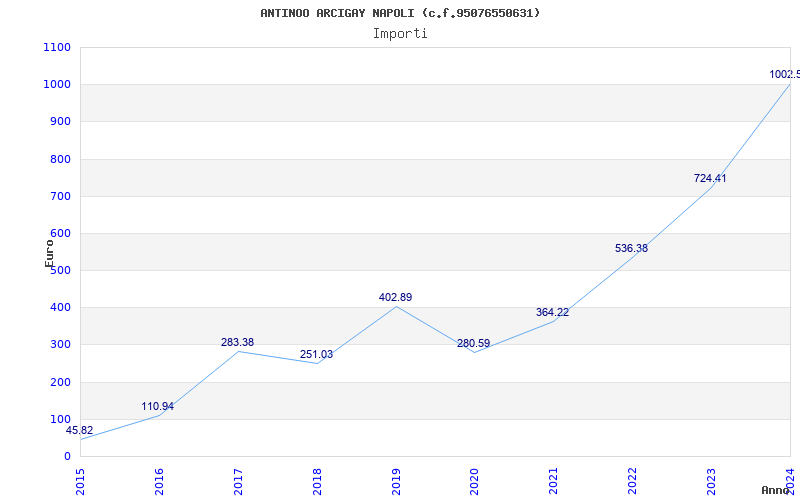Click the 2017 x-axis tick label

click(238, 482)
